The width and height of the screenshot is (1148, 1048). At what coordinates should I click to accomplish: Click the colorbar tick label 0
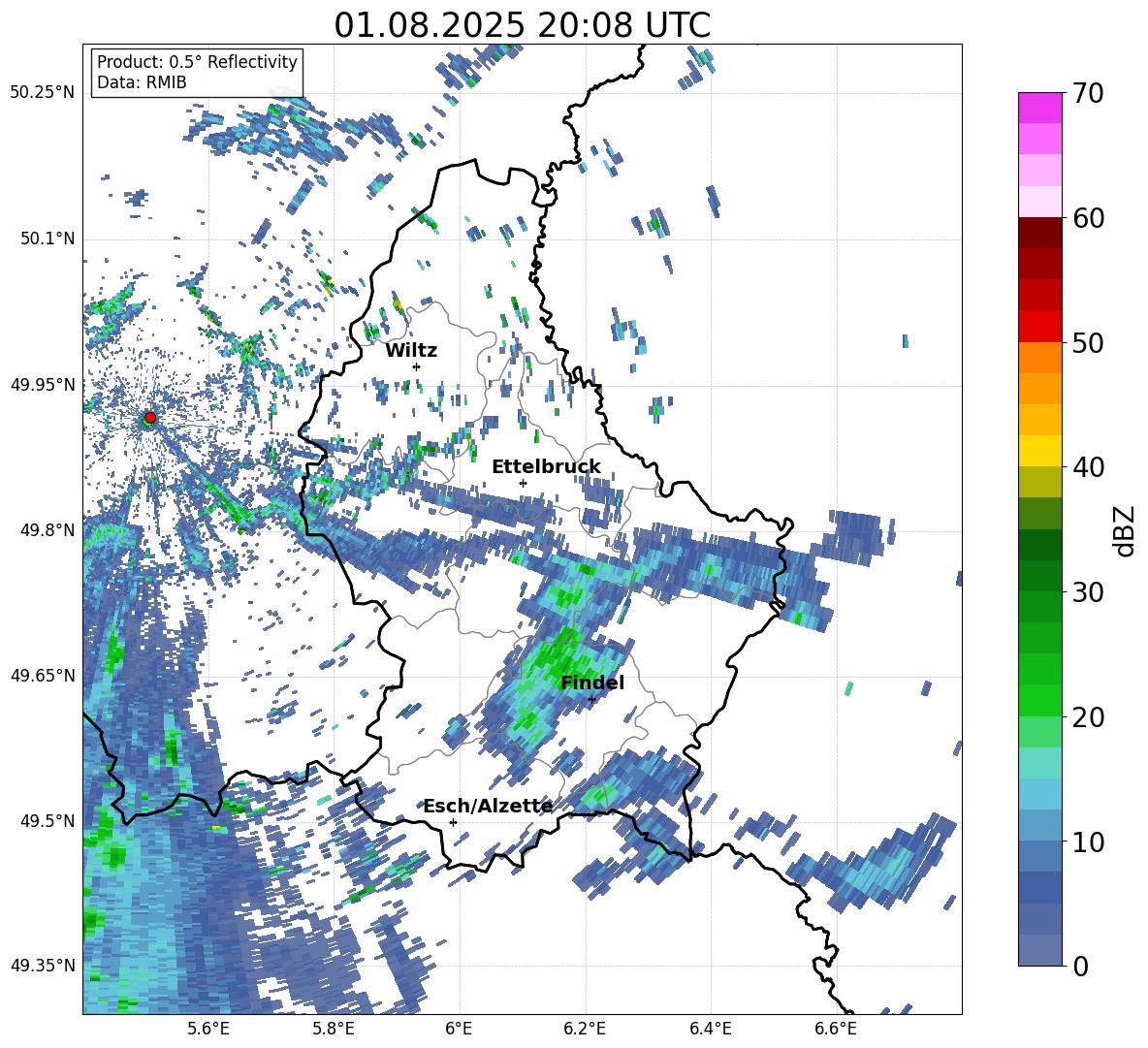click(x=1081, y=966)
